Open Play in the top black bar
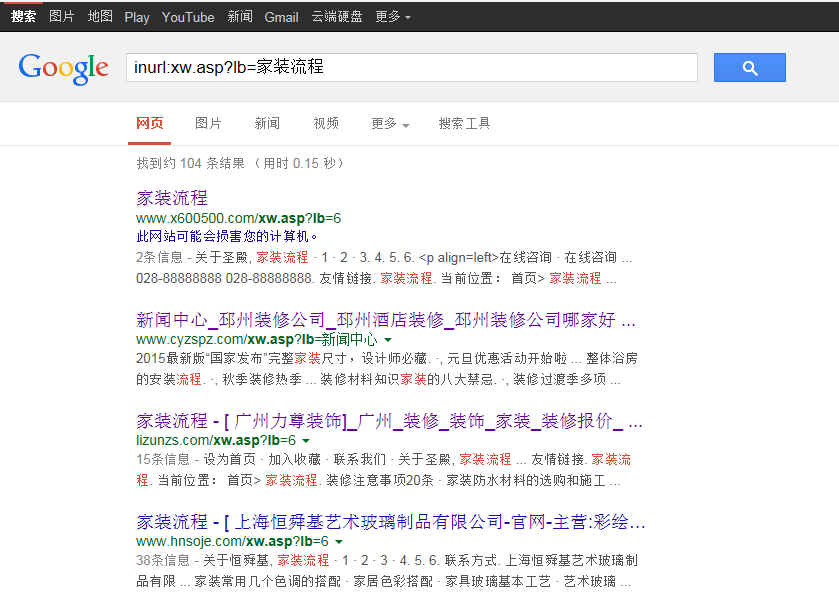 point(137,17)
